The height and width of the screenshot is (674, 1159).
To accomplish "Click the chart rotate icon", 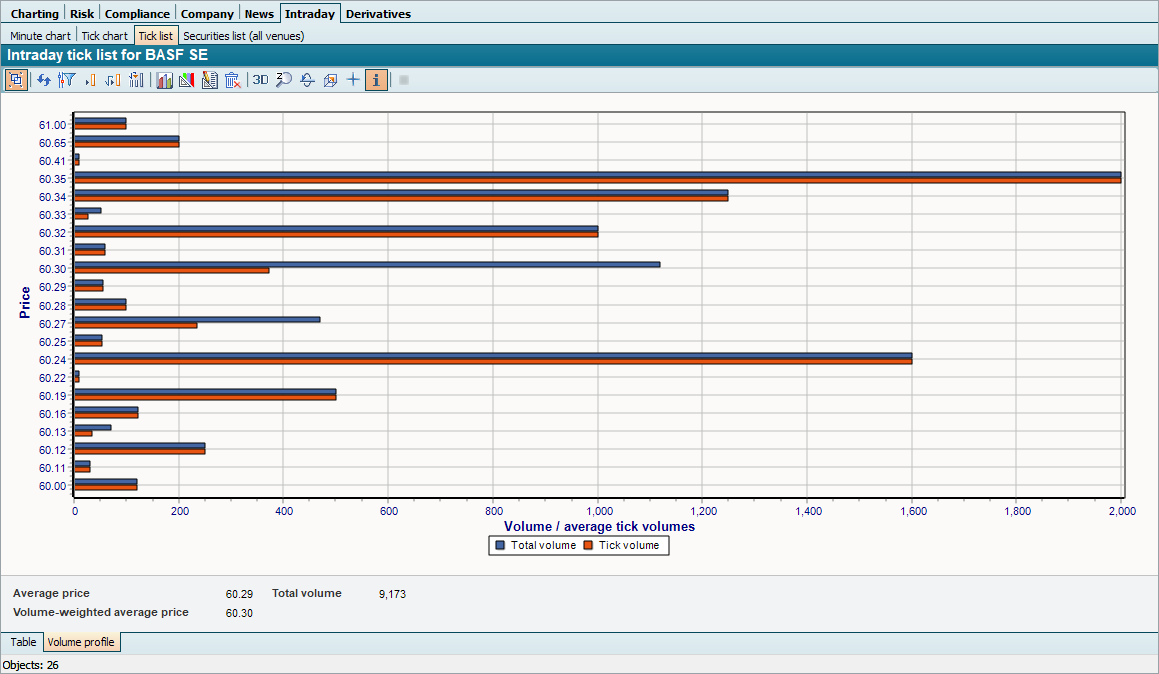I will (307, 80).
